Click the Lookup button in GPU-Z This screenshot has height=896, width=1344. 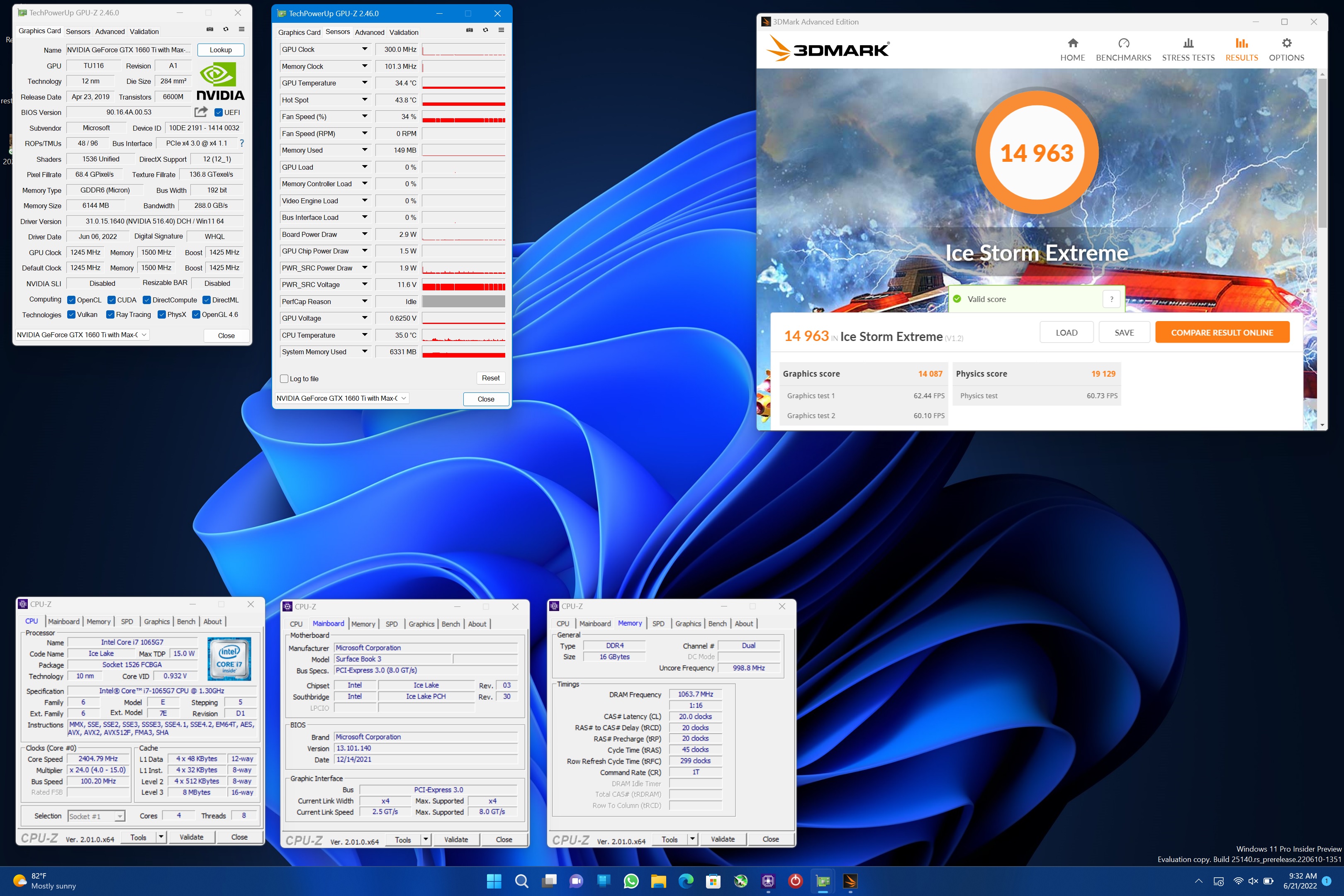pos(221,50)
